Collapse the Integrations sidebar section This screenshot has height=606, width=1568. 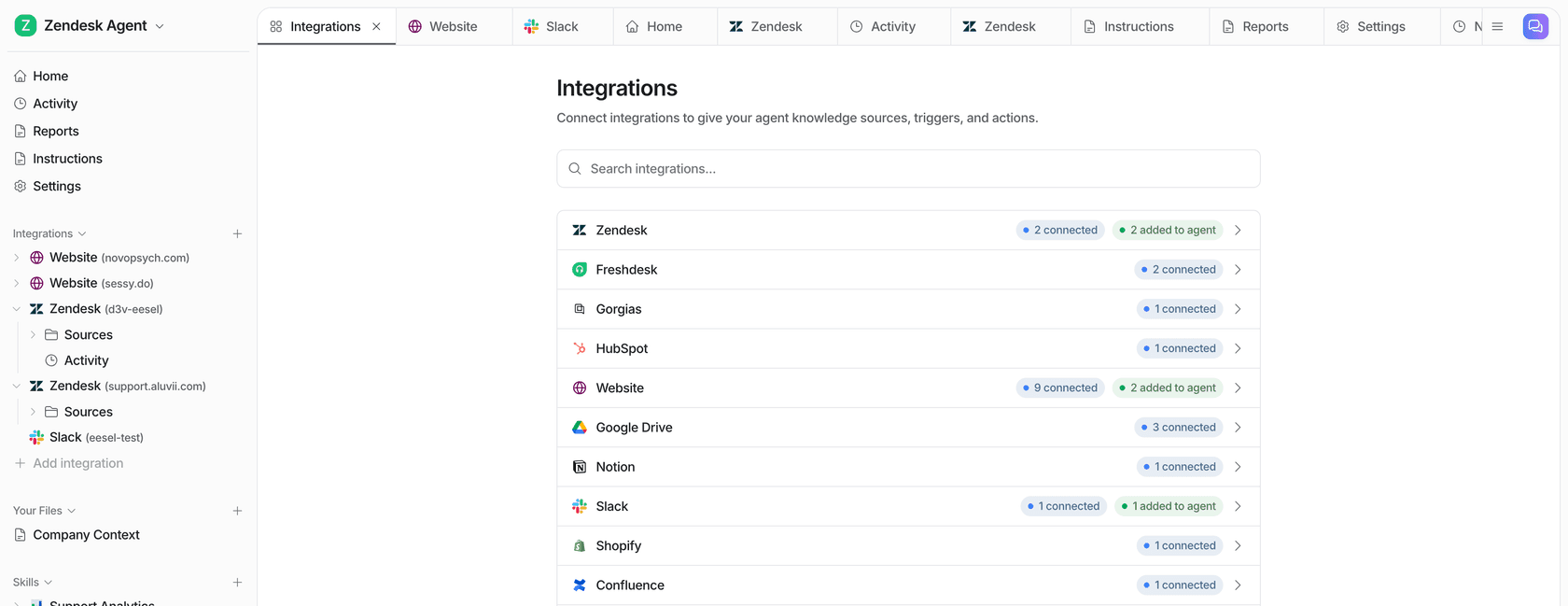(49, 233)
